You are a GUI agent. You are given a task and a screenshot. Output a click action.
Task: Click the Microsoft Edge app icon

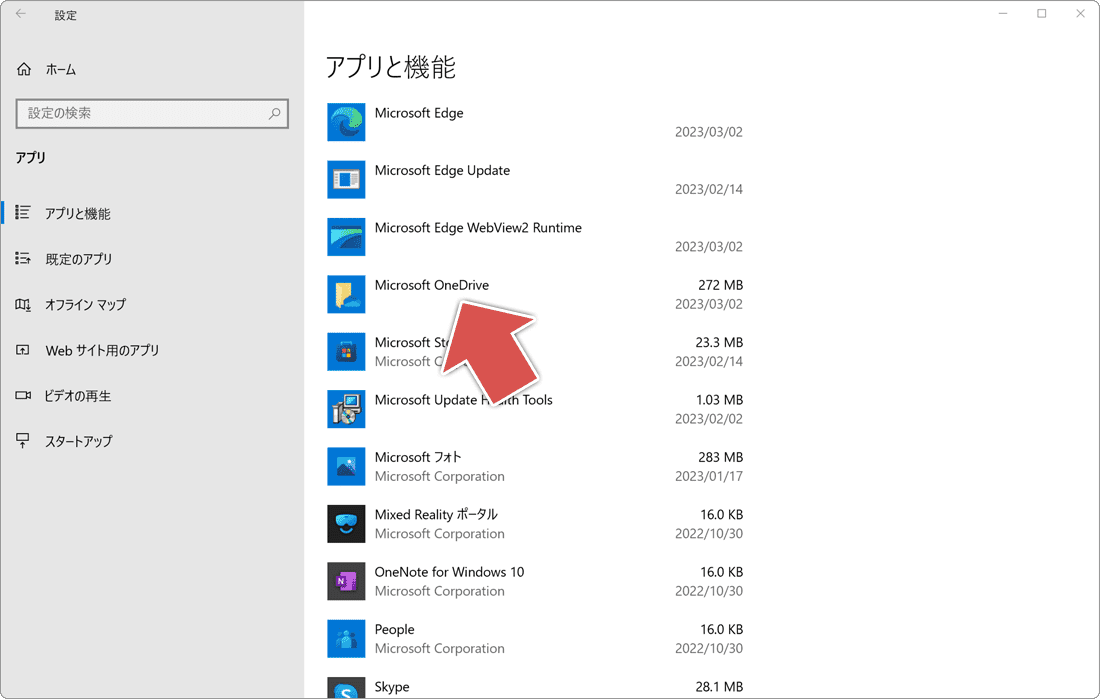click(346, 122)
